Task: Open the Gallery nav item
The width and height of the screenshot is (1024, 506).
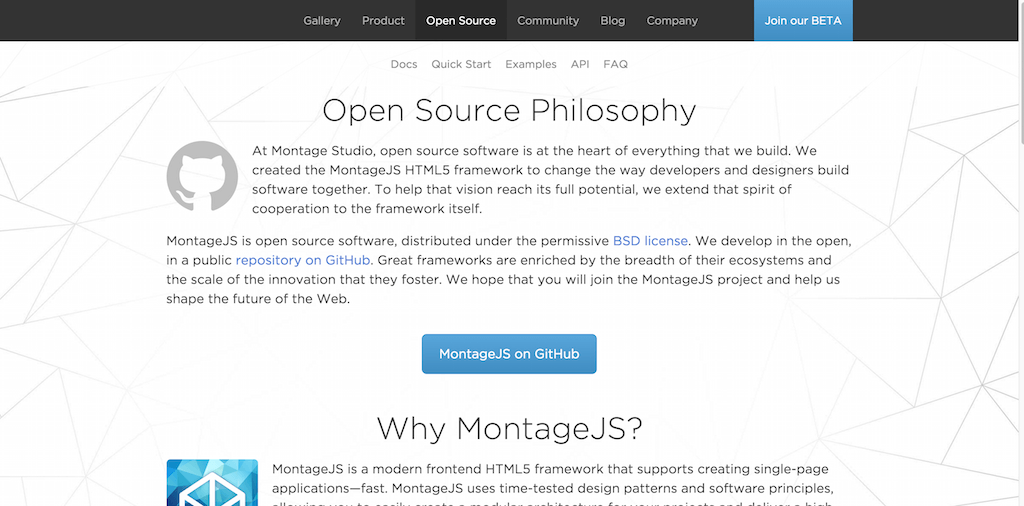Action: click(321, 20)
